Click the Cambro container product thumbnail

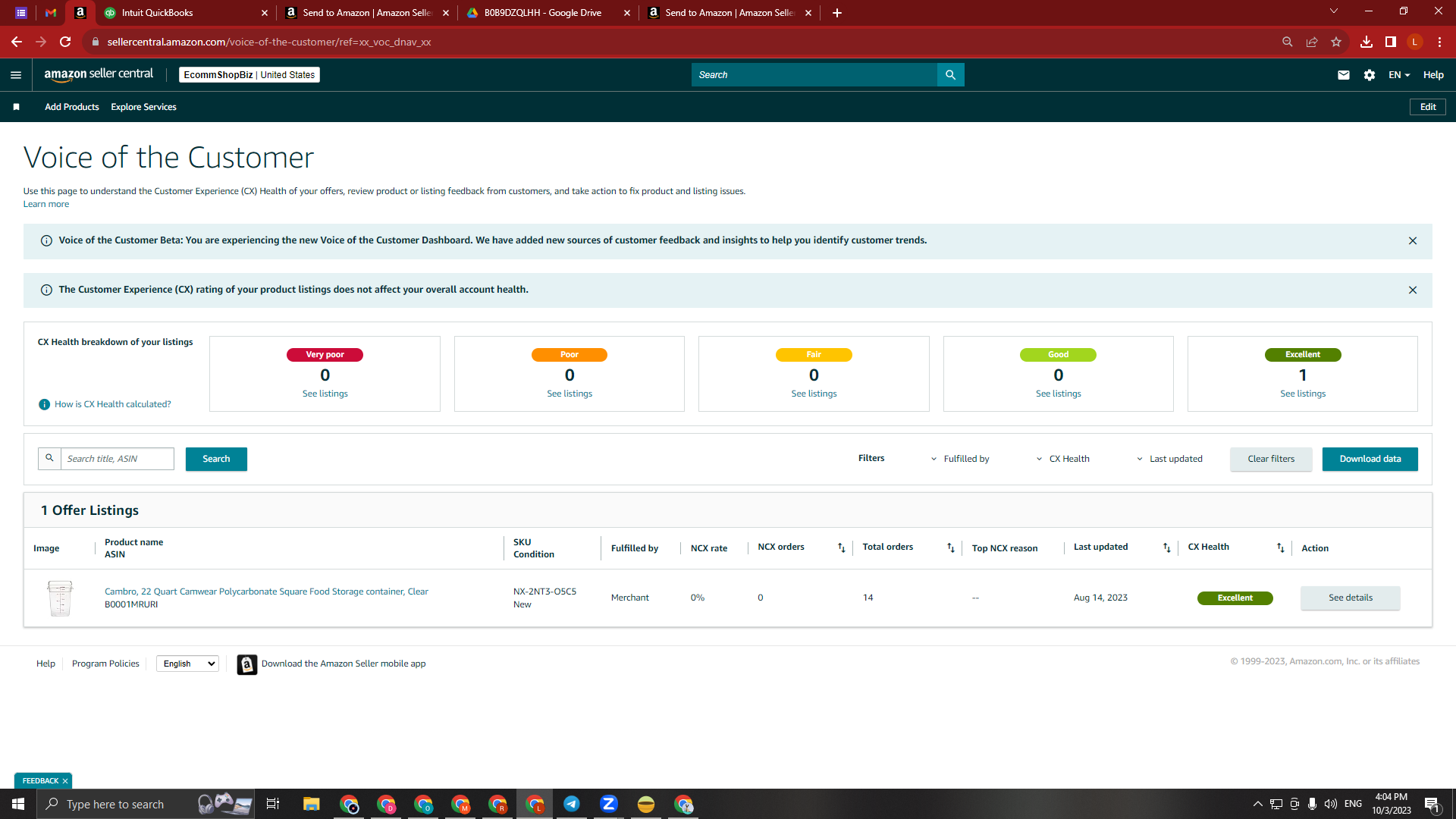coord(60,598)
